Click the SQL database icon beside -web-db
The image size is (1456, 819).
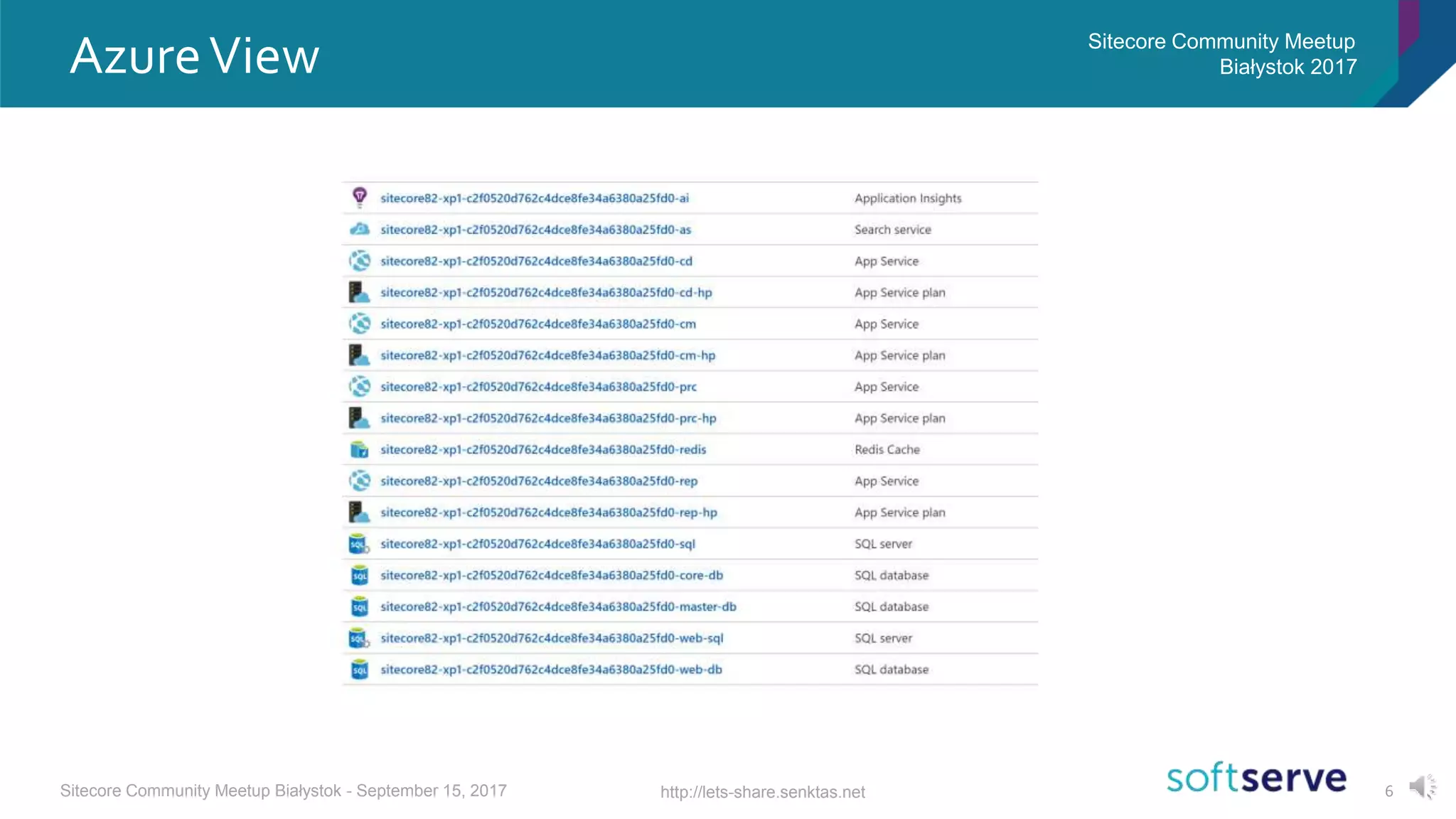pyautogui.click(x=360, y=670)
